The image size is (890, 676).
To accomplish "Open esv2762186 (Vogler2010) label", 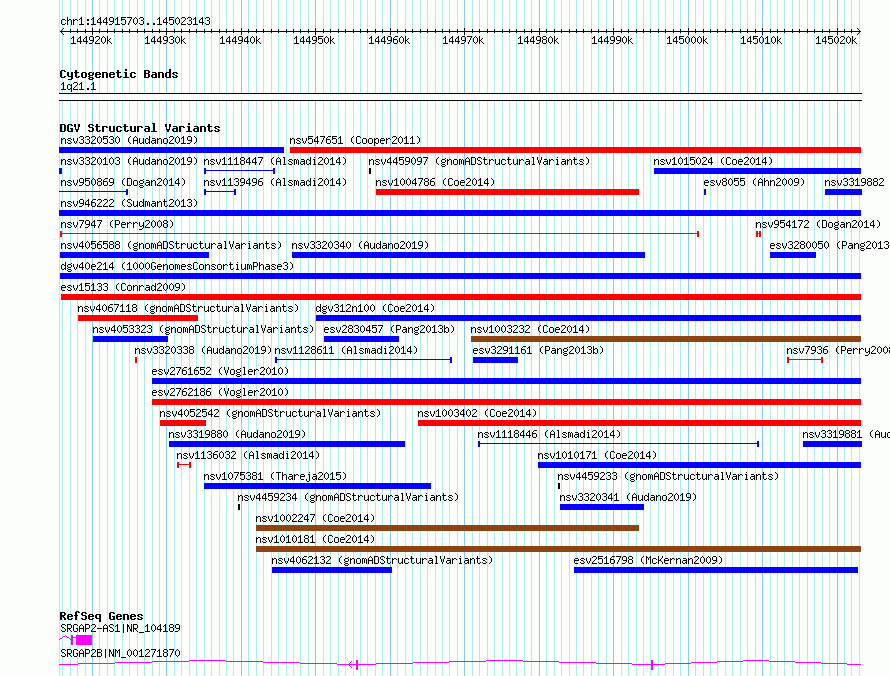I will point(220,392).
